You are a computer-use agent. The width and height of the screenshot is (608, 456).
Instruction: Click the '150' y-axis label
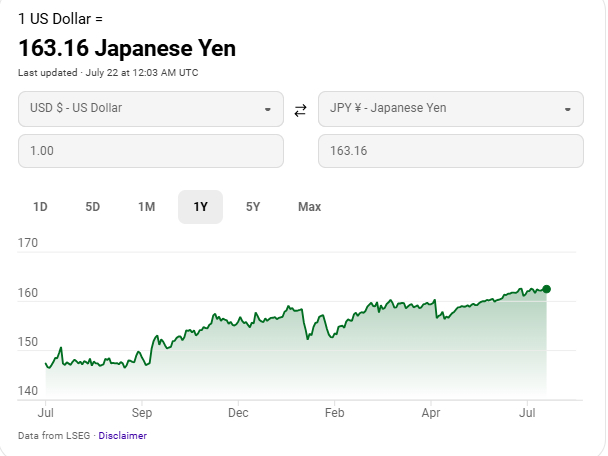click(x=28, y=342)
